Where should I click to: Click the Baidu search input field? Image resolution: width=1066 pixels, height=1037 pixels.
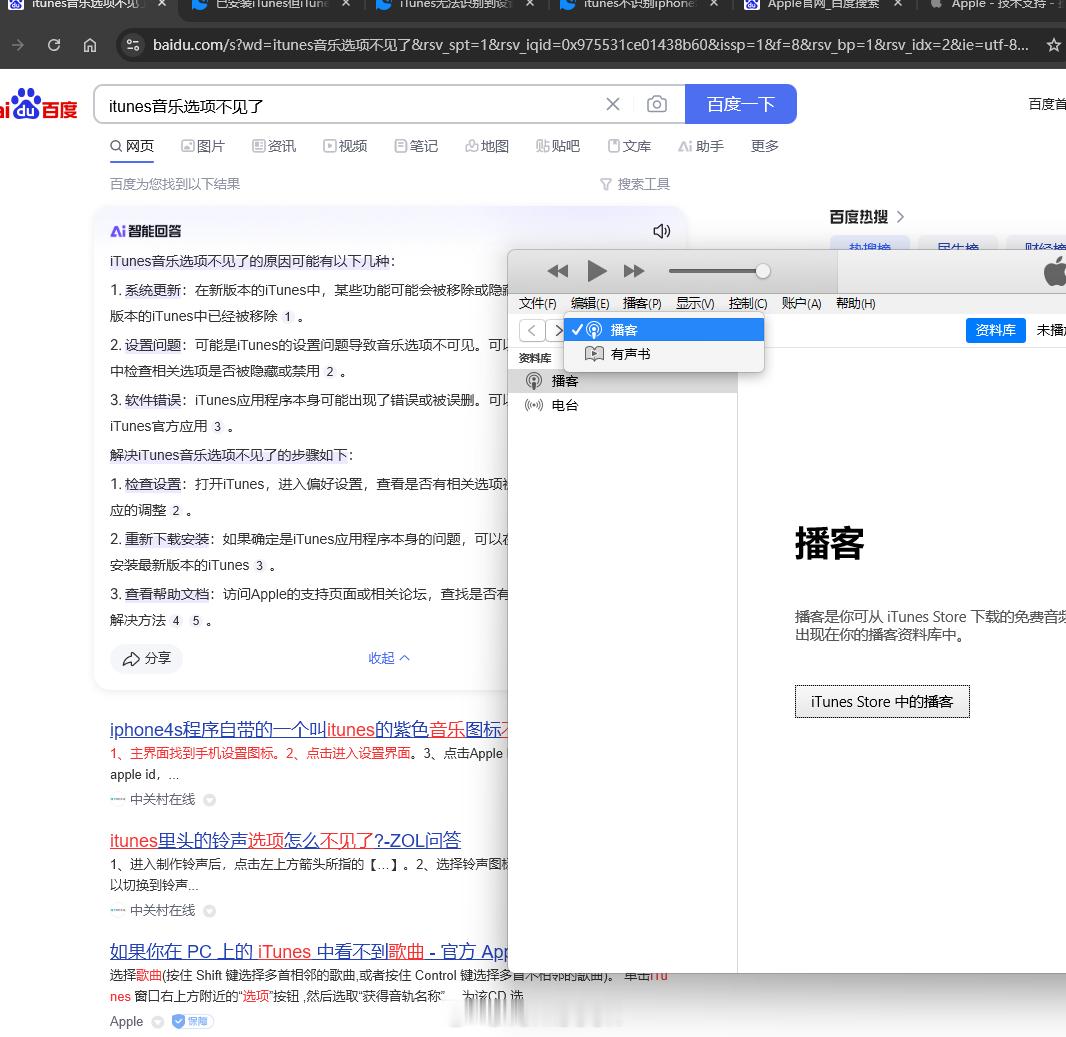(x=354, y=105)
